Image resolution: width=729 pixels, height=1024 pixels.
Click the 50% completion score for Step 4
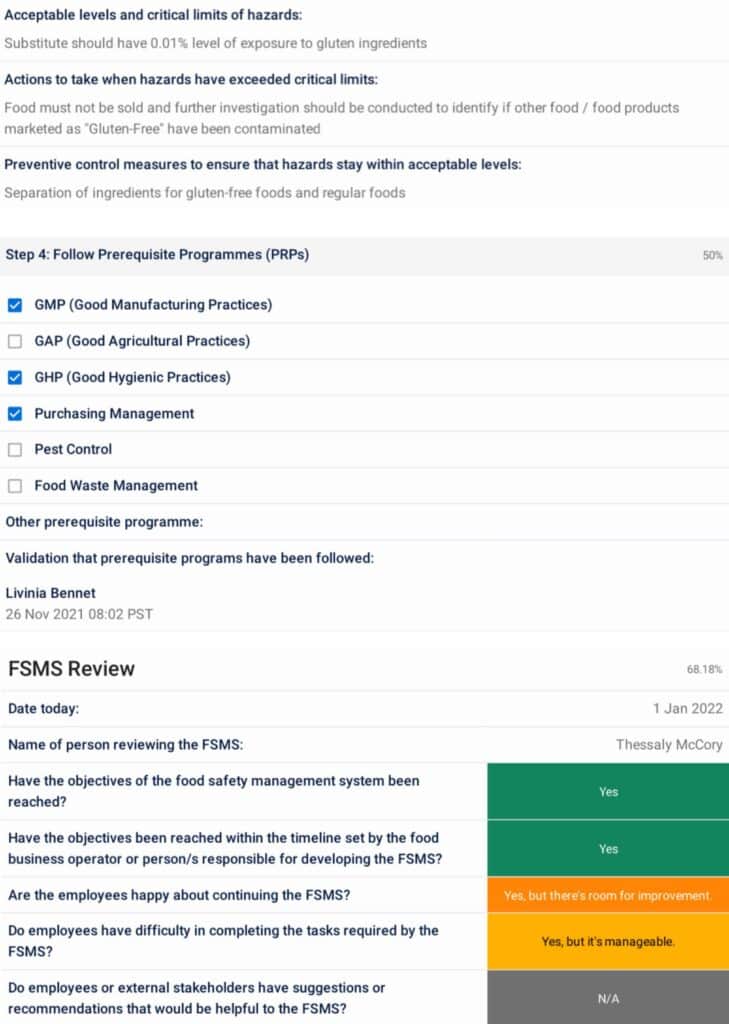[x=711, y=256]
